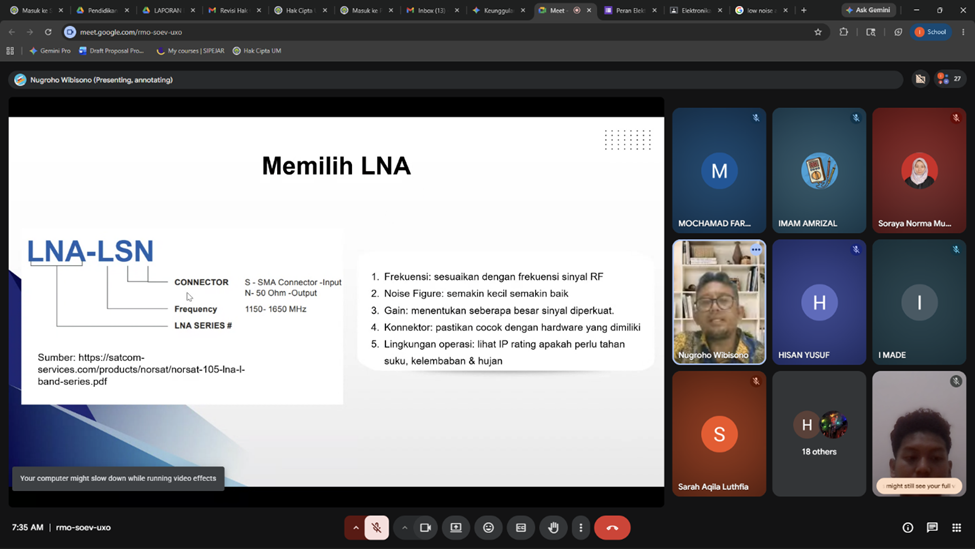This screenshot has width=975, height=549.
Task: Open the My courses SIPEJAR bookmark
Action: click(190, 51)
